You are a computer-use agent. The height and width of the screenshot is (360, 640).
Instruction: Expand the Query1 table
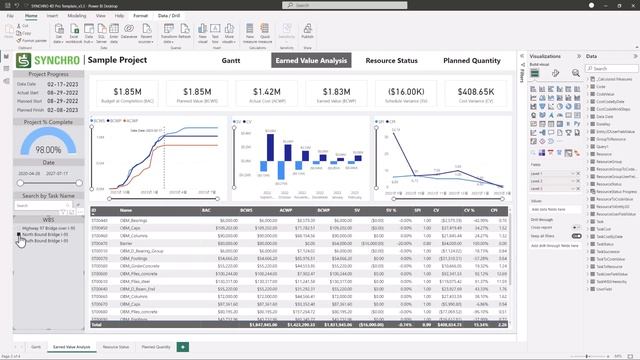588,147
